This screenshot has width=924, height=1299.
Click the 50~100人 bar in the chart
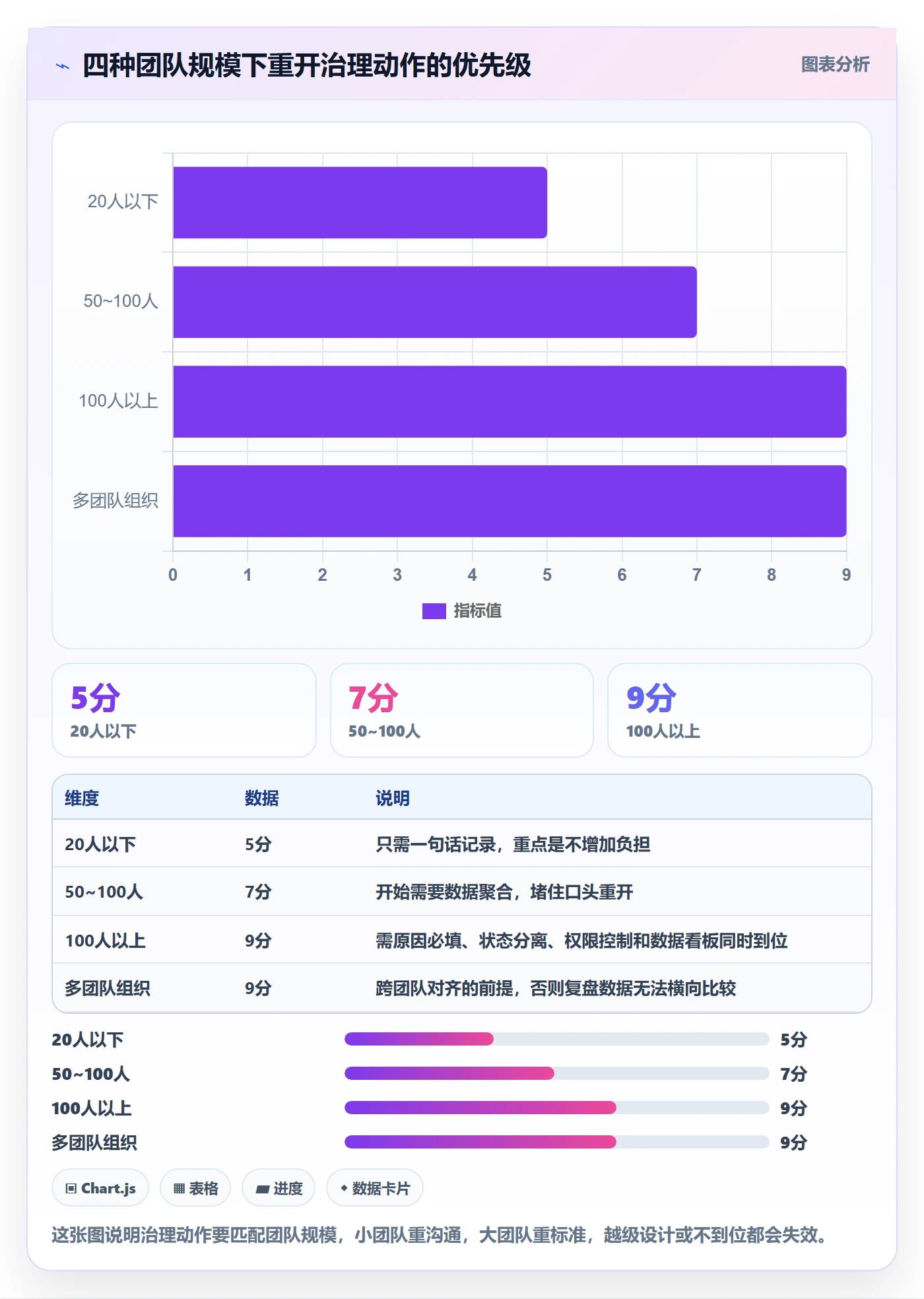click(435, 302)
